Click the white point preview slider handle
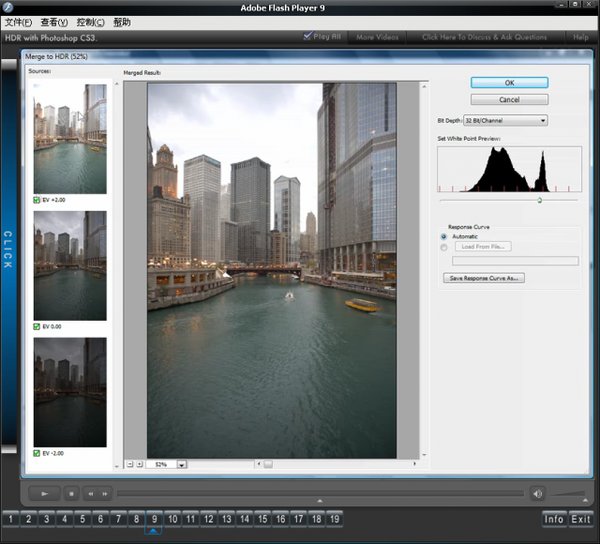Viewport: 600px width, 544px height. [540, 200]
